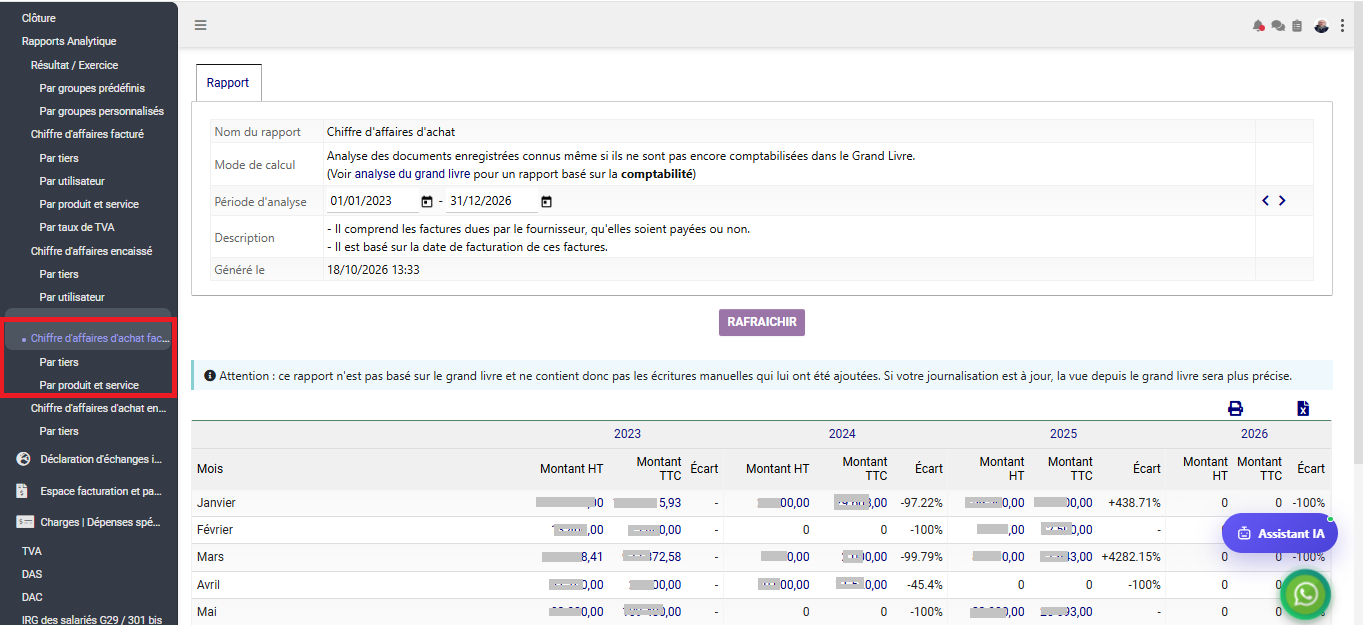Screen dimensions: 1363x625
Task: Click the Déclaration d'échanges globe icon
Action: click(23, 459)
